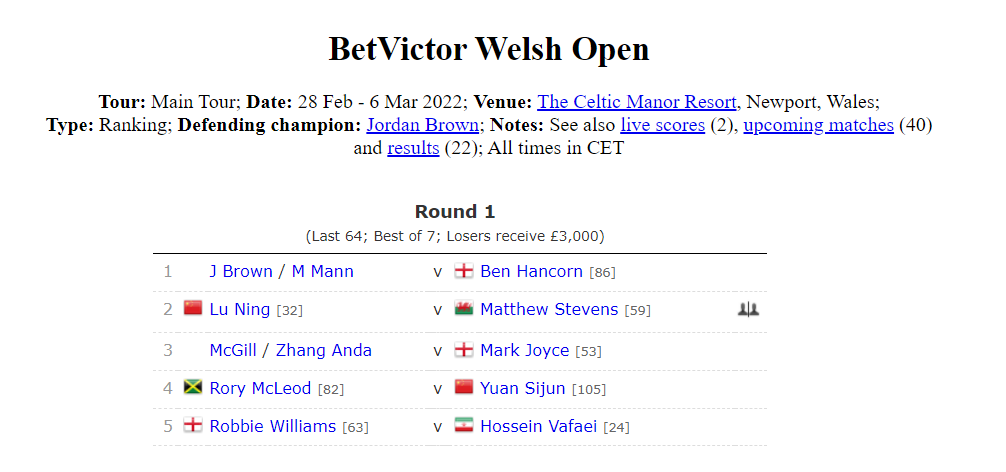Click the Jamaica flag beside Rory McLeod

click(x=192, y=387)
